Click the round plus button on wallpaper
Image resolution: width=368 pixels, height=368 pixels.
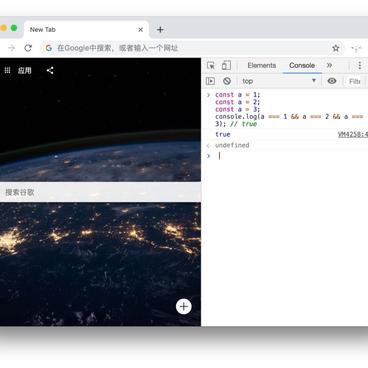[184, 306]
